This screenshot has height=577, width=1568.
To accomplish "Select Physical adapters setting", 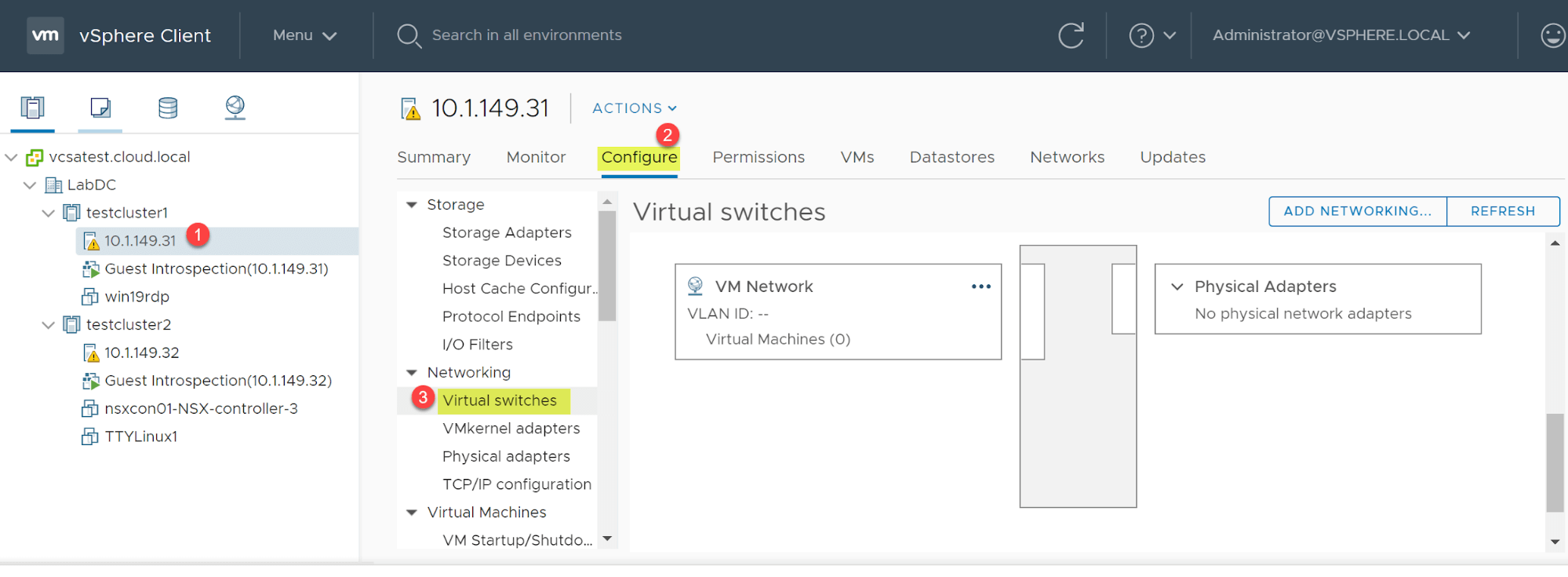I will click(506, 457).
